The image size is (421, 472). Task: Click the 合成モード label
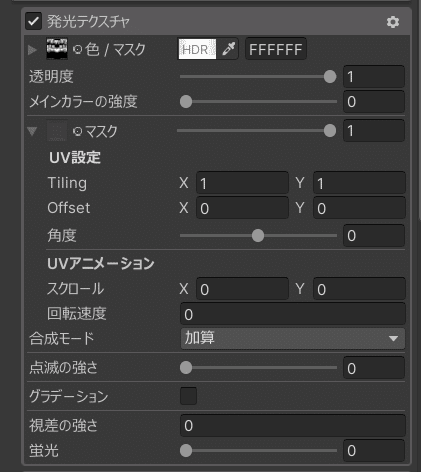(x=62, y=339)
